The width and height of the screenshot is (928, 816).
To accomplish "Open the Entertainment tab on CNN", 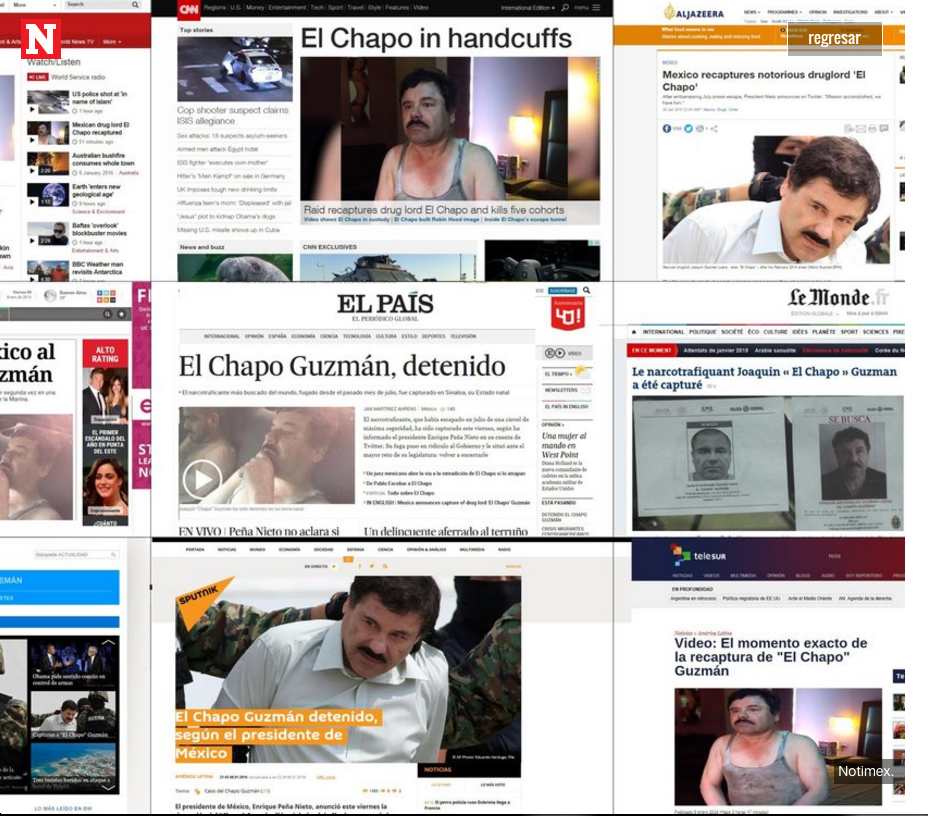I will tap(287, 8).
